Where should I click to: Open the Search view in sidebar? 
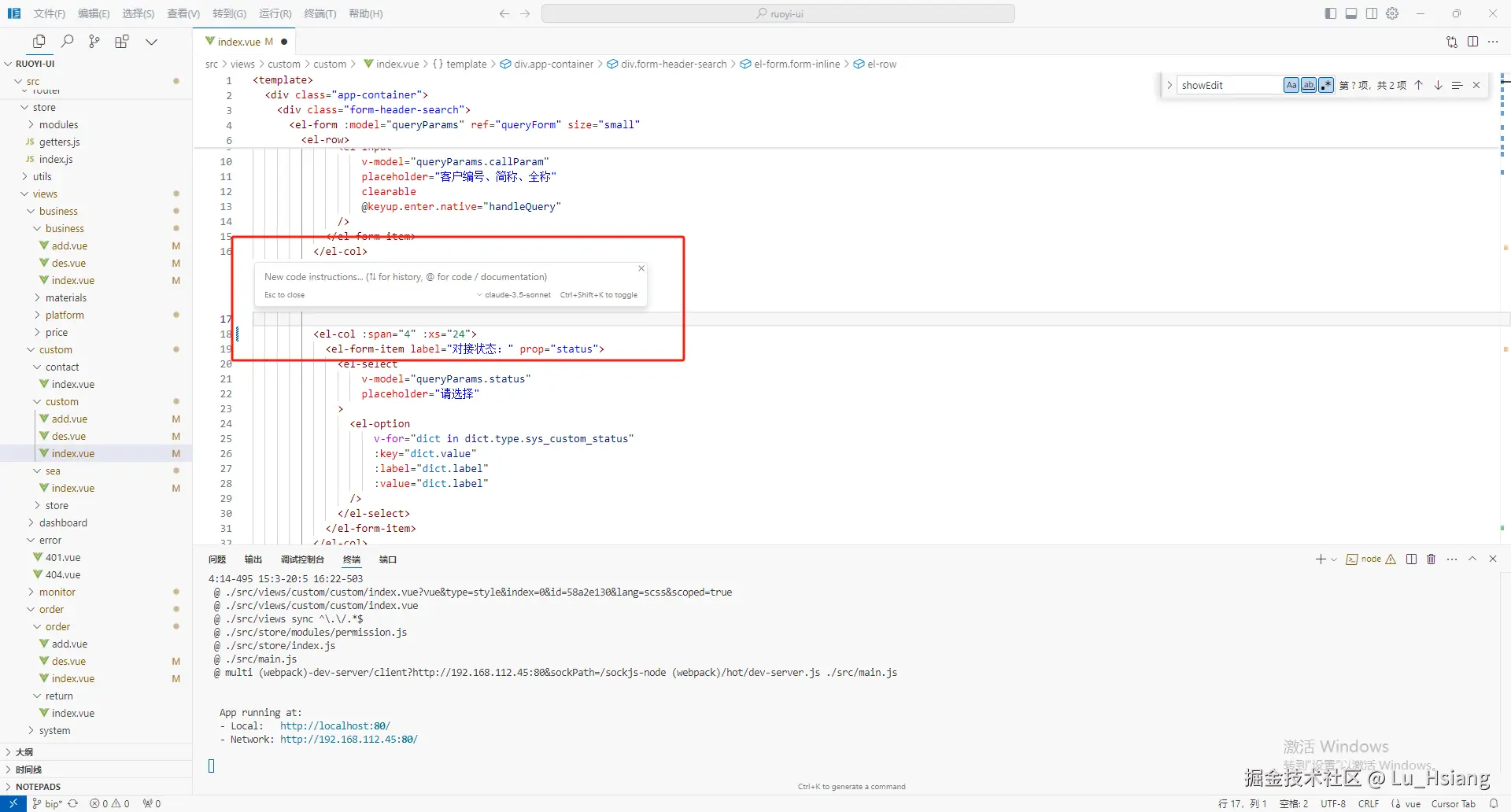pos(68,42)
